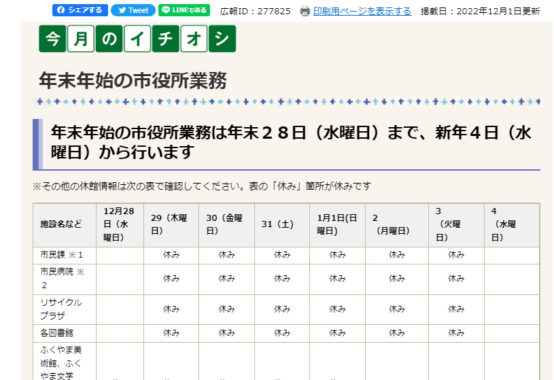This screenshot has width=554, height=380.
Task: Send the page via LINE button
Action: [184, 10]
